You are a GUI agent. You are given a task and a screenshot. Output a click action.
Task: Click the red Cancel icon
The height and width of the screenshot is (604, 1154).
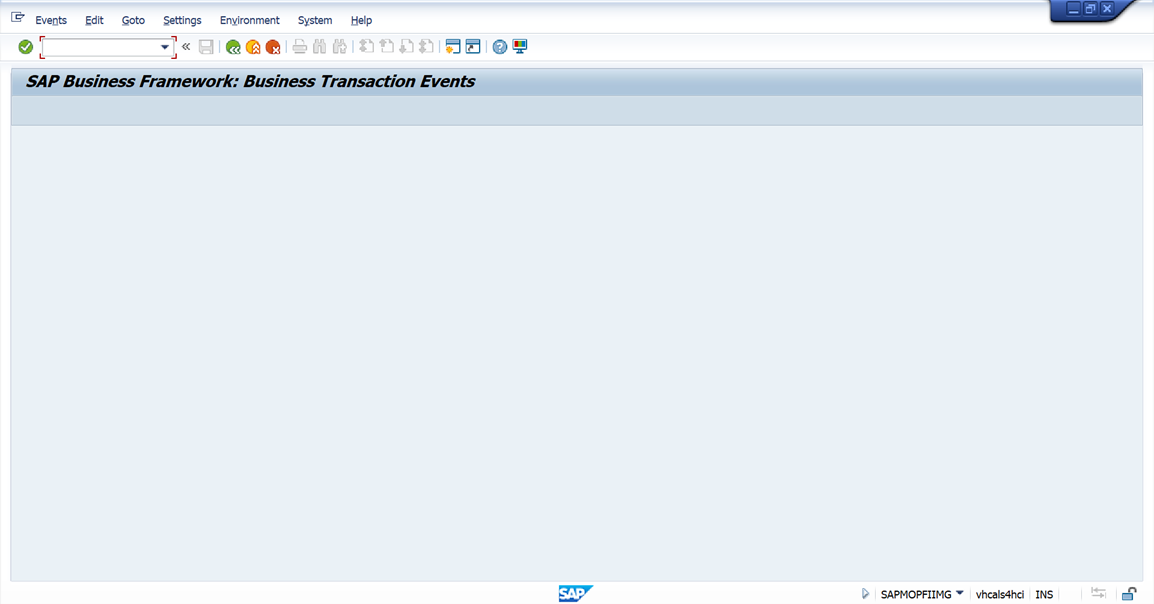coord(272,47)
